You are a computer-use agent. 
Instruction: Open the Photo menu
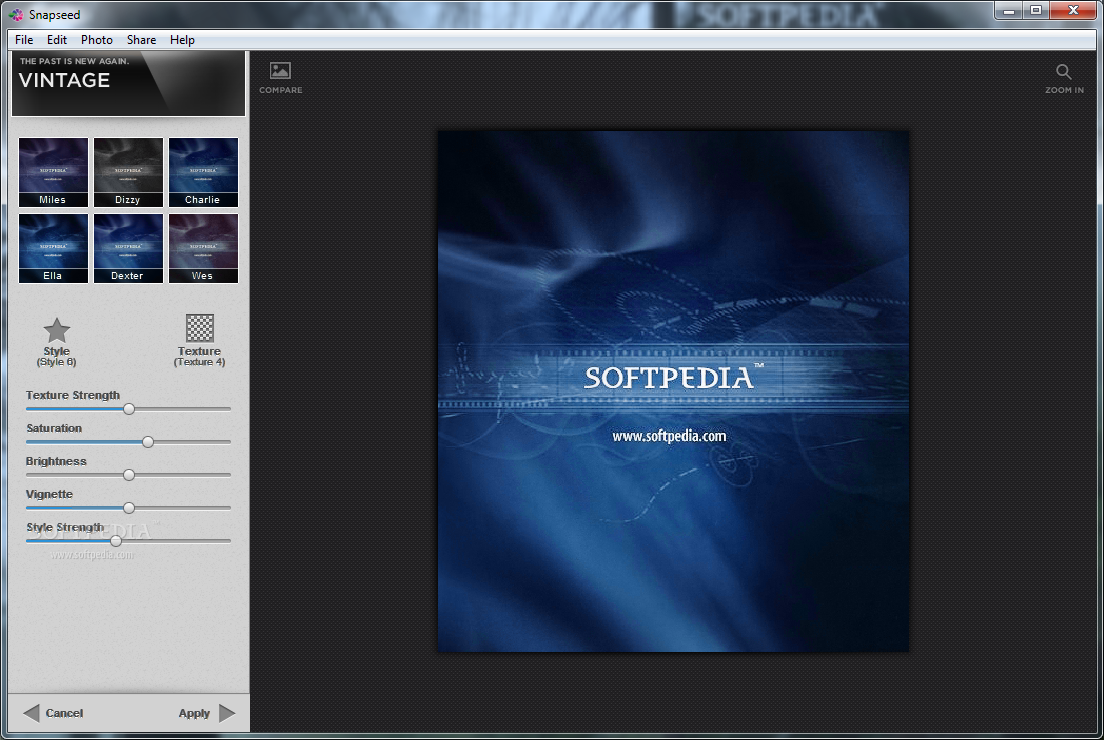point(96,39)
